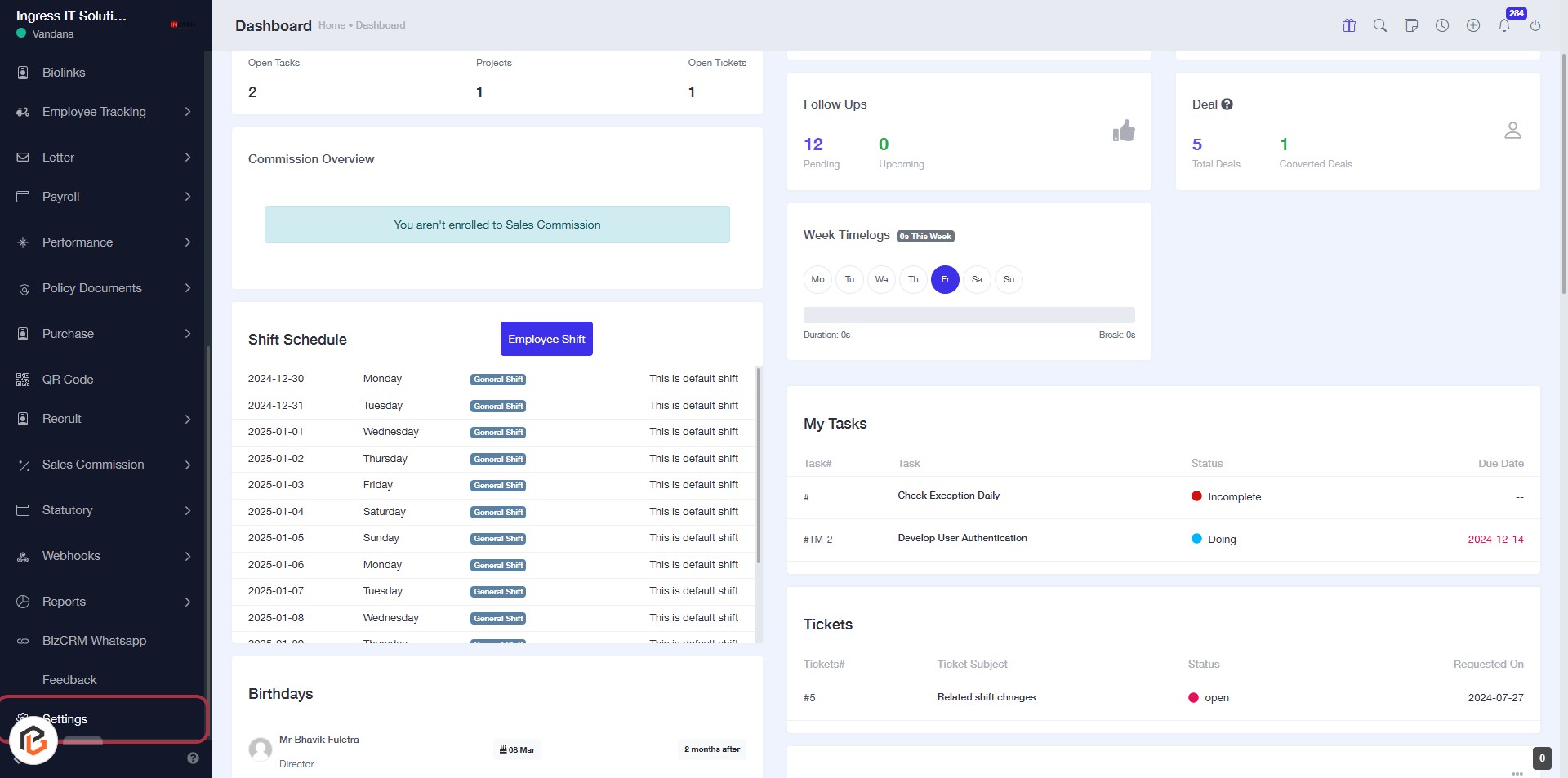
Task: Click the gift icon in top bar
Action: pos(1349,25)
